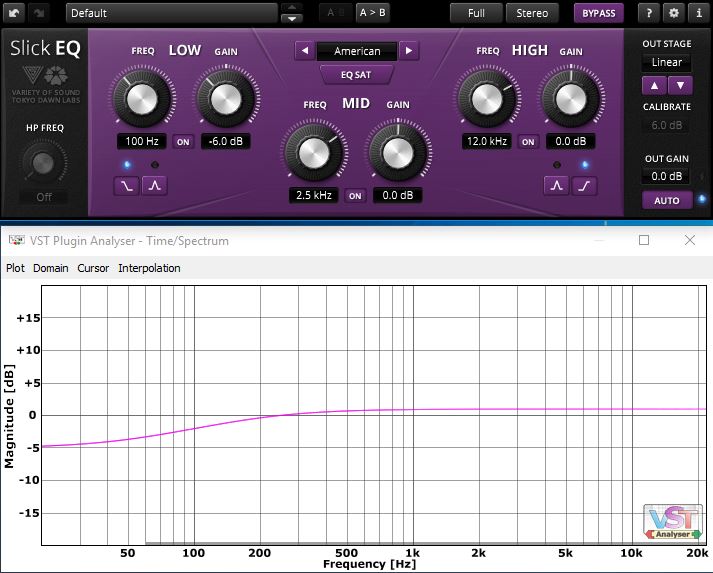Step to previous preset up arrow

tap(292, 8)
